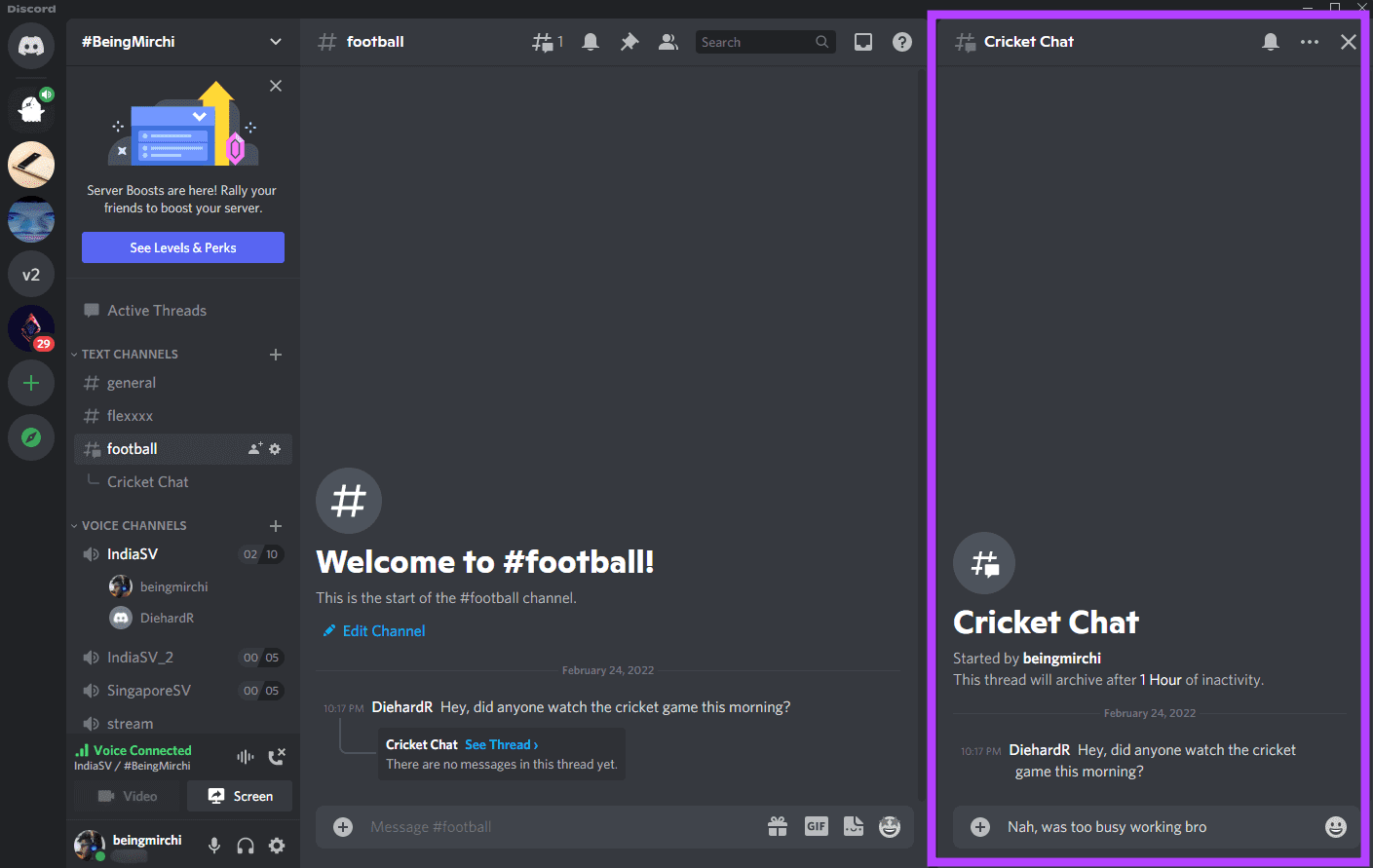Click the Search input field

(x=765, y=42)
